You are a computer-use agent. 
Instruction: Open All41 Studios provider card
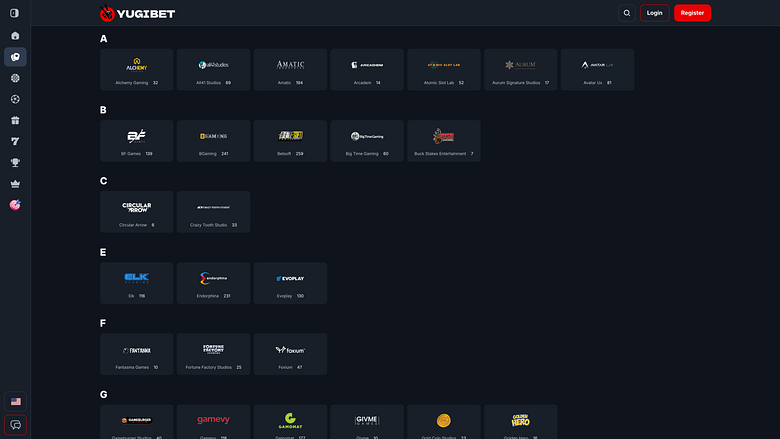[213, 70]
